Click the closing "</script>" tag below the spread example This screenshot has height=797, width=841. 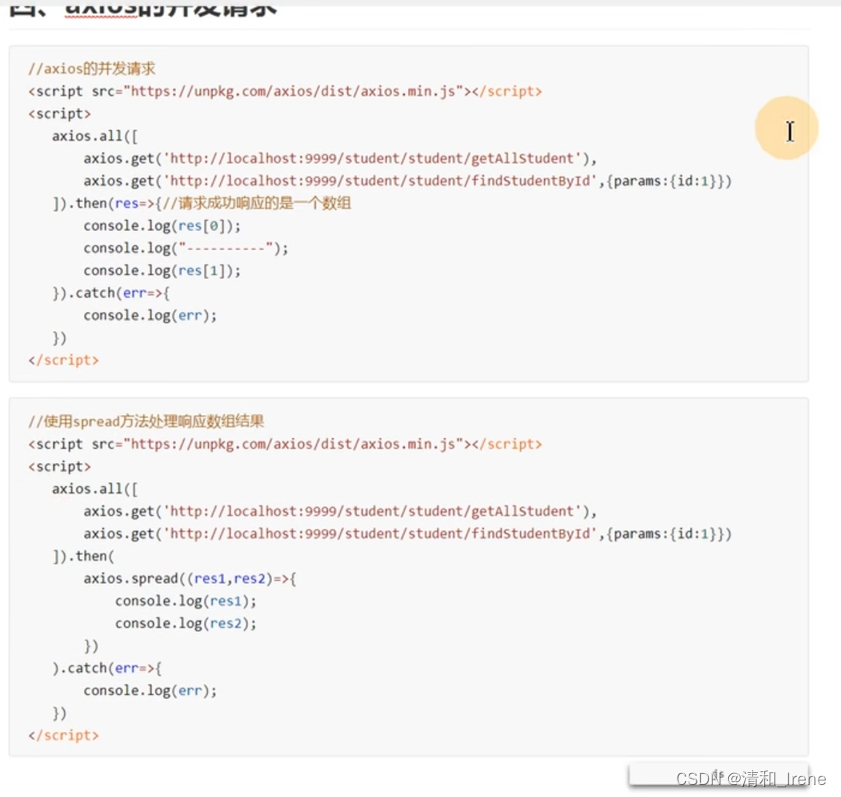coord(63,735)
